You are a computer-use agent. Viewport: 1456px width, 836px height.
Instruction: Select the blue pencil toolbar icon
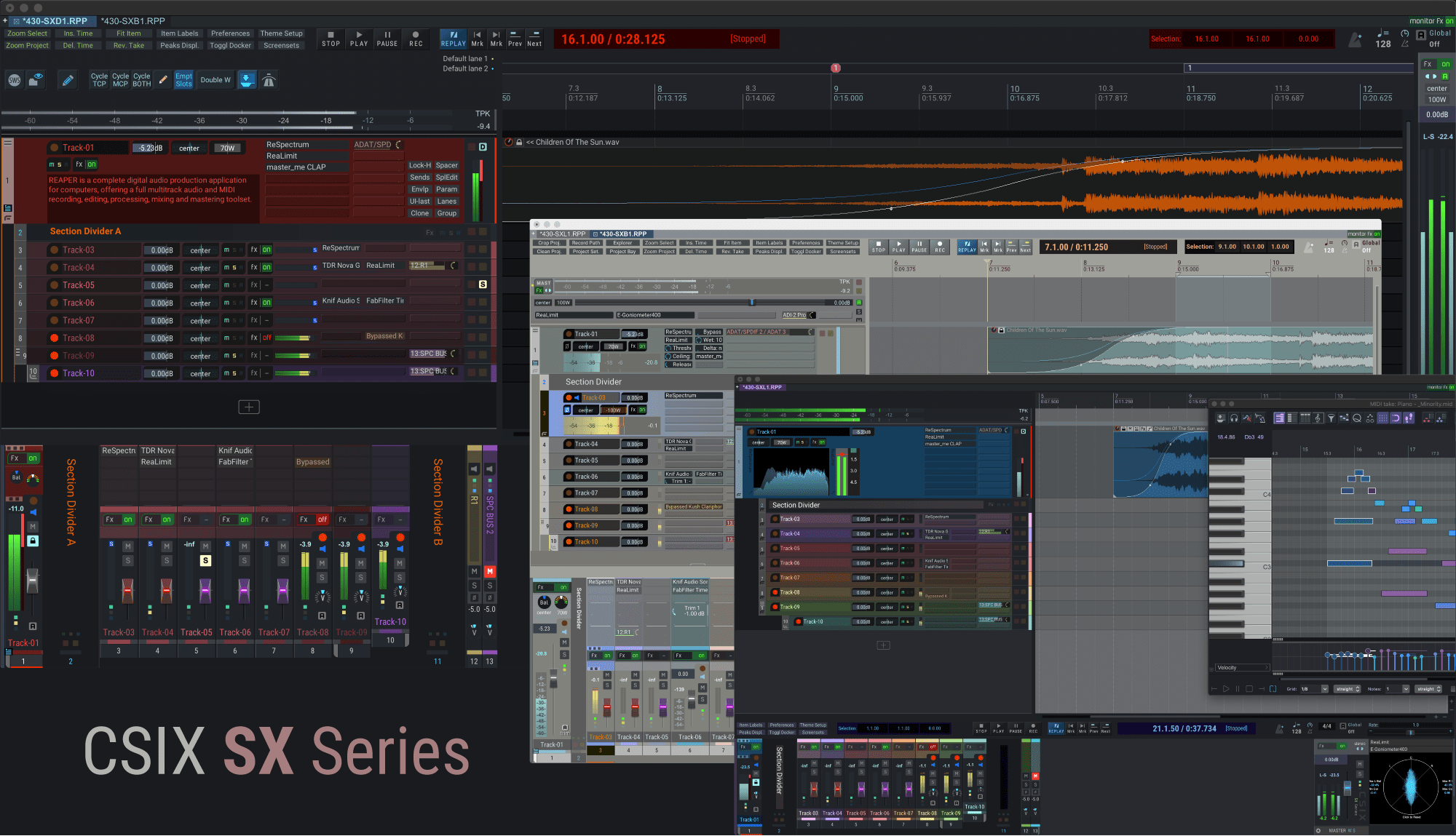point(68,80)
